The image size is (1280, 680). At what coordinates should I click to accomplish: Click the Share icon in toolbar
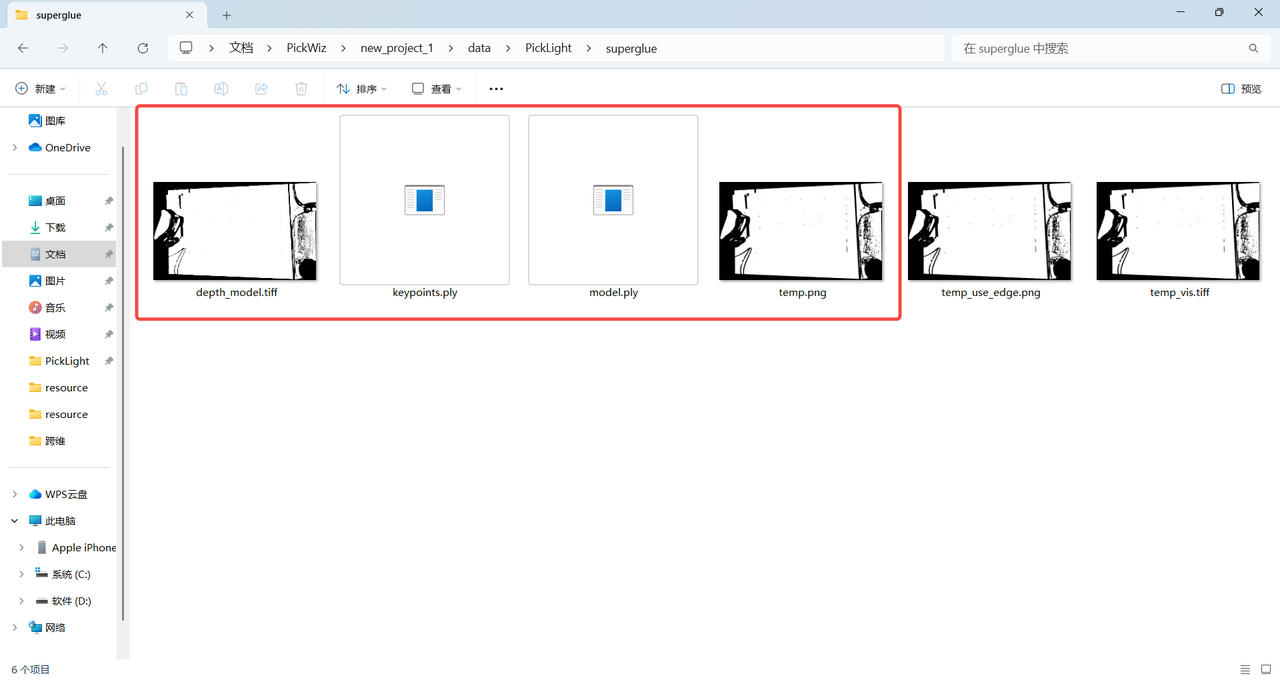click(x=261, y=89)
